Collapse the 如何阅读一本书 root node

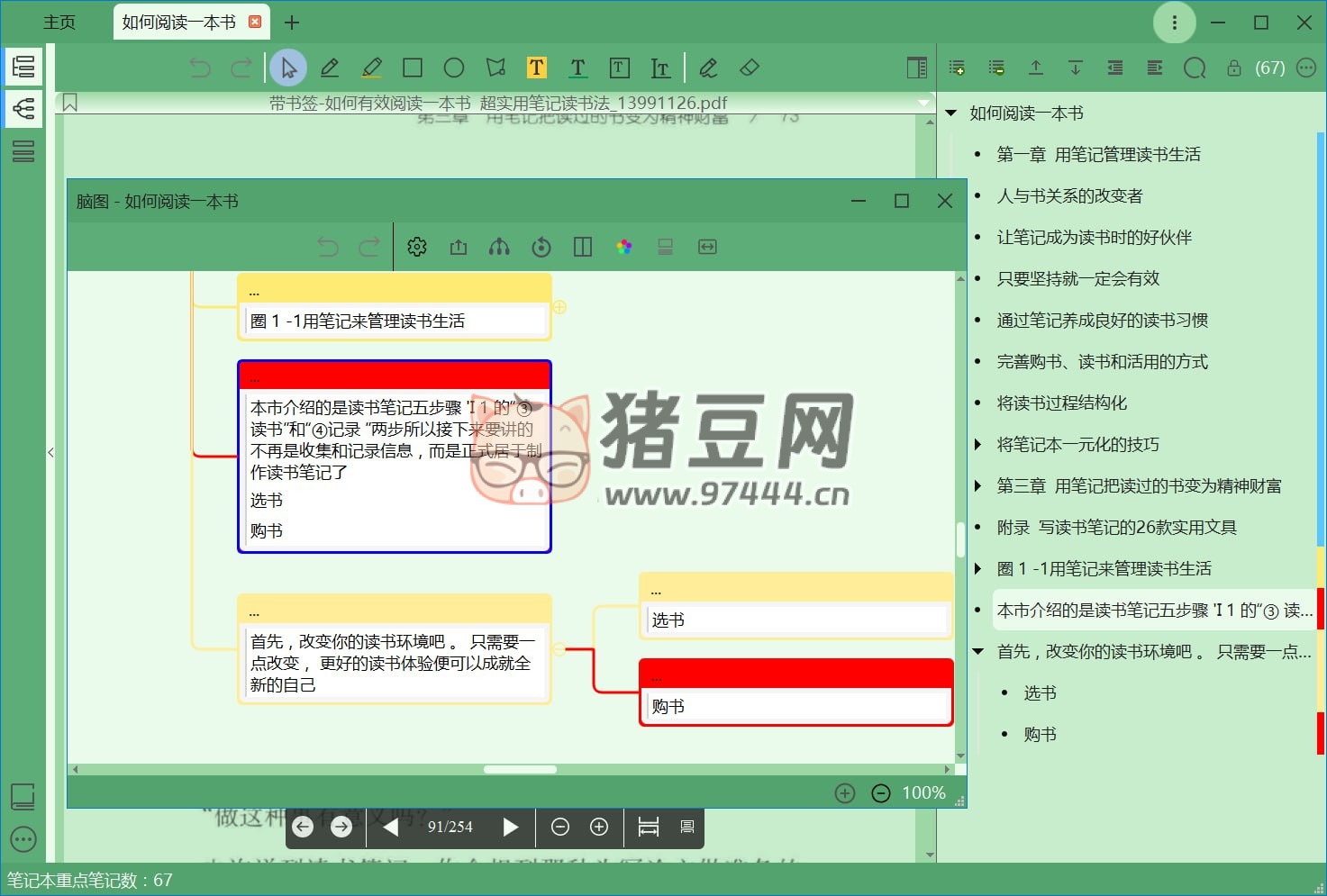click(951, 113)
